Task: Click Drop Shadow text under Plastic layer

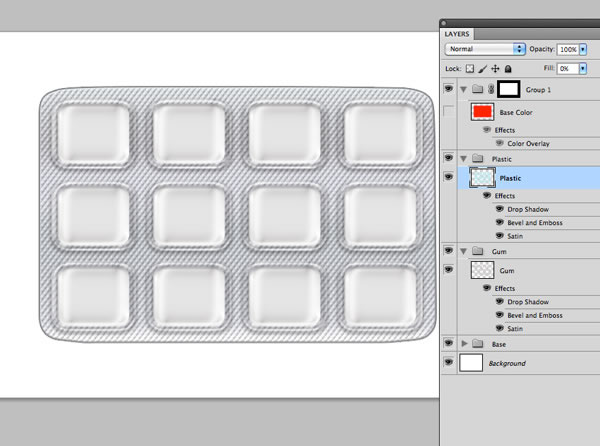Action: pyautogui.click(x=528, y=209)
